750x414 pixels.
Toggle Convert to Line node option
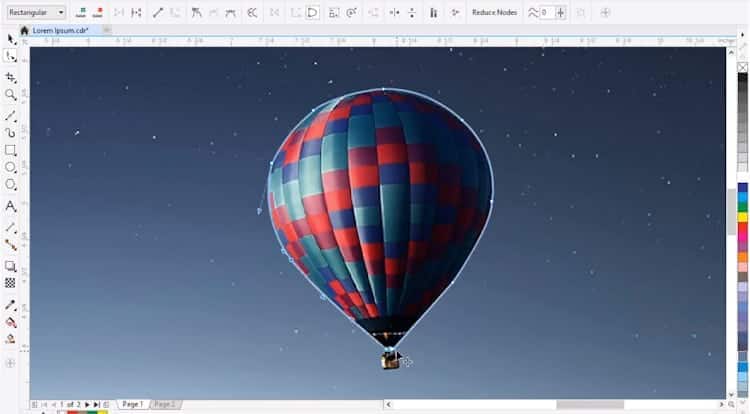tap(157, 13)
